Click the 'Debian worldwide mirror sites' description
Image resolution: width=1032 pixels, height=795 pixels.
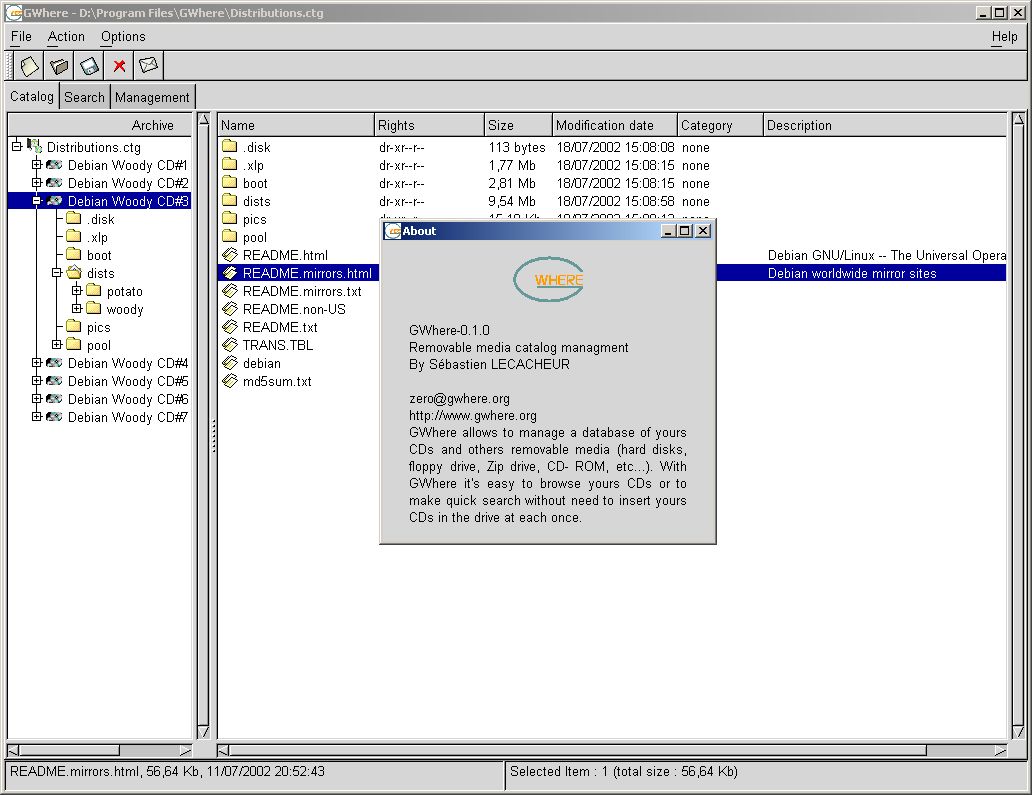click(852, 273)
